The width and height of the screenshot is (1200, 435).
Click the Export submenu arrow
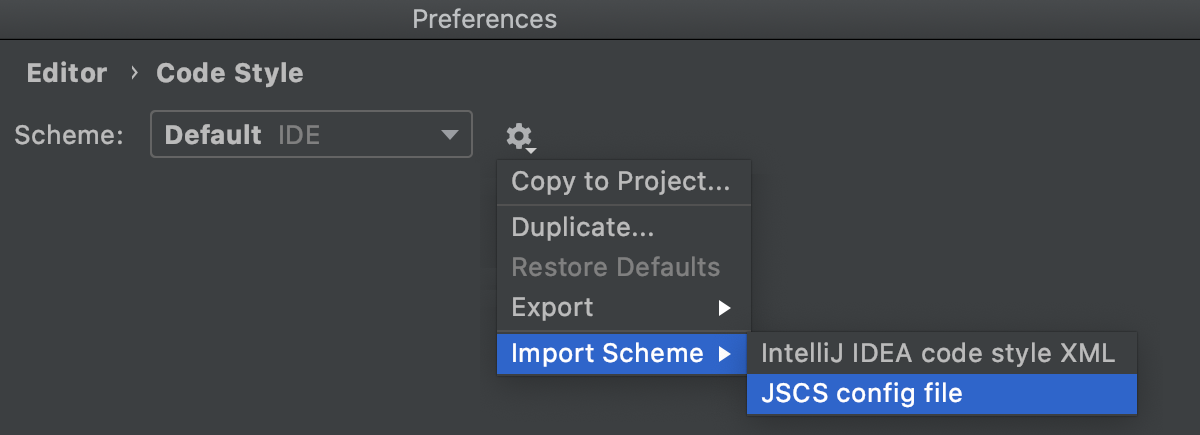click(725, 308)
